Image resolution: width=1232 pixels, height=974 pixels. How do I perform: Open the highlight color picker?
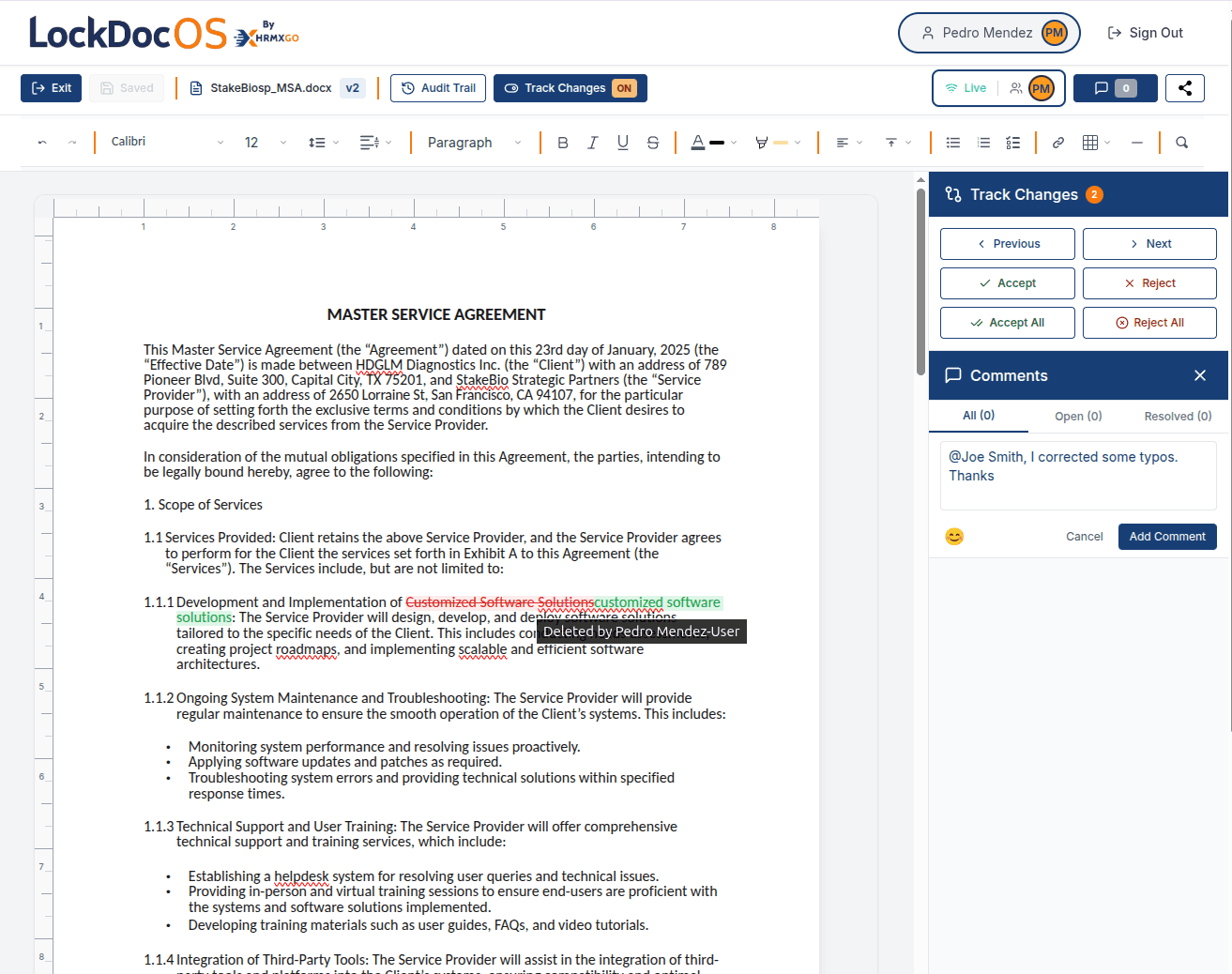point(777,143)
